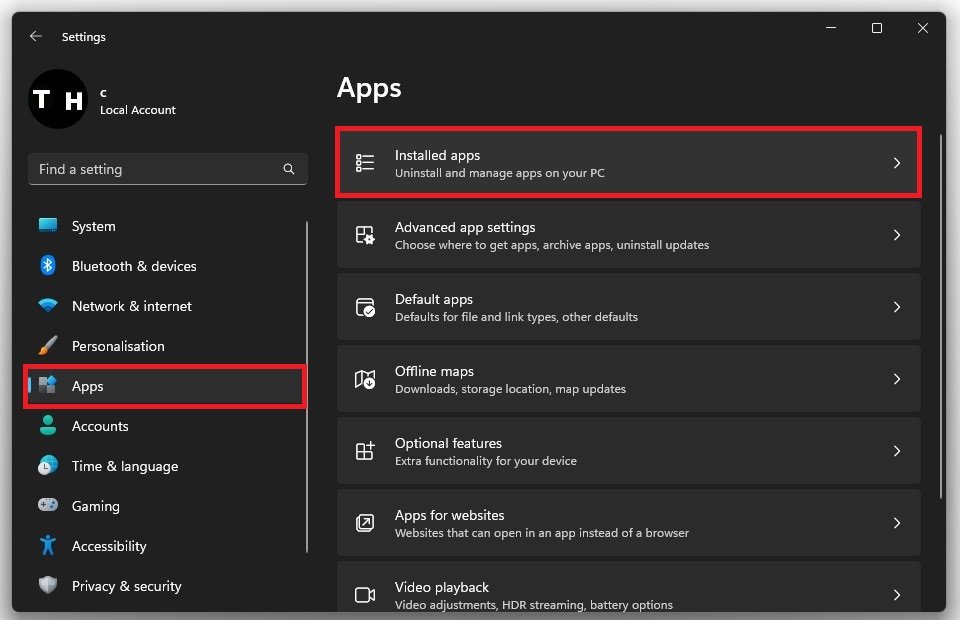The width and height of the screenshot is (960, 620).
Task: Select Apps in the sidebar menu
Action: tap(88, 386)
